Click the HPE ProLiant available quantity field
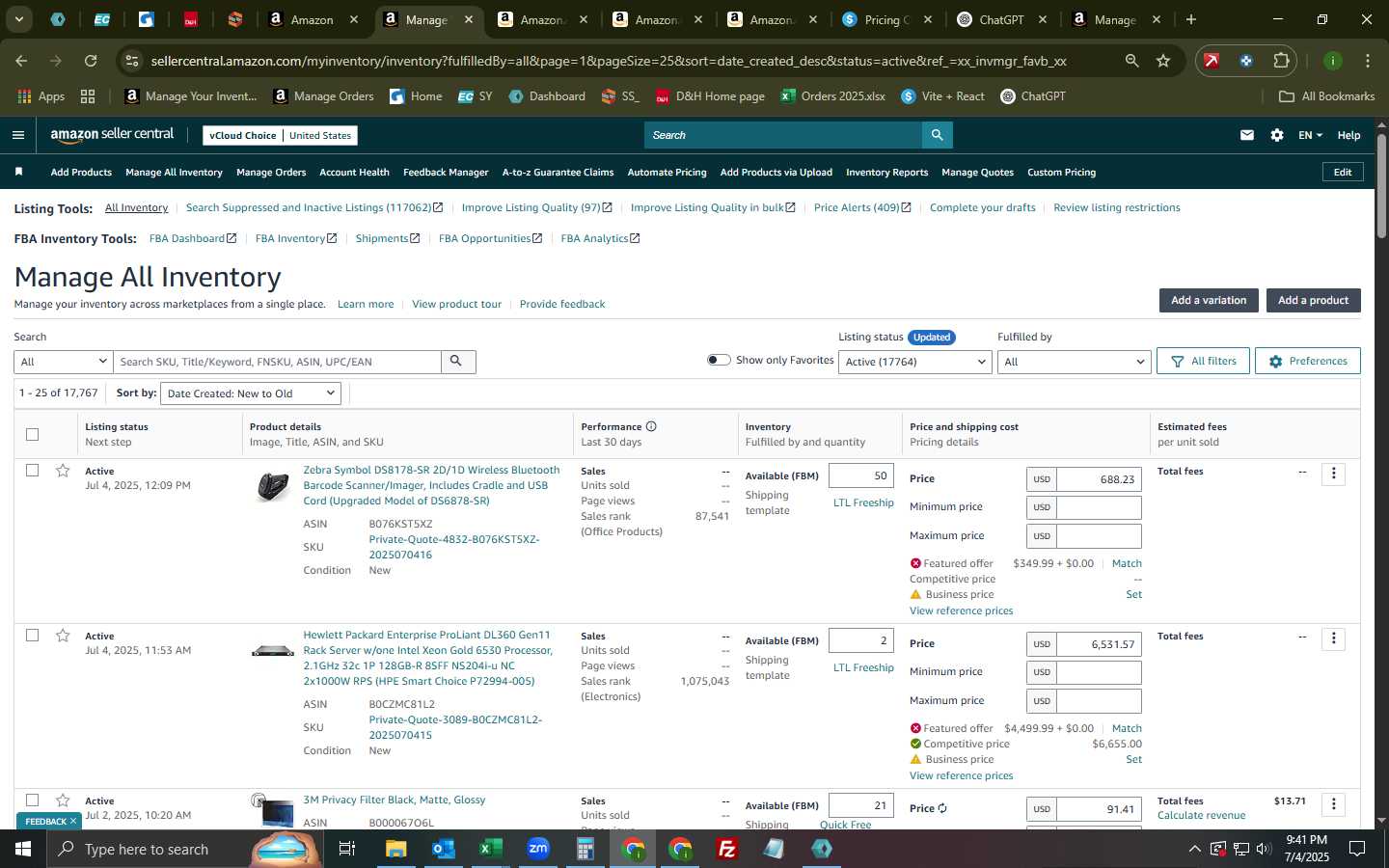The image size is (1389, 868). (861, 640)
